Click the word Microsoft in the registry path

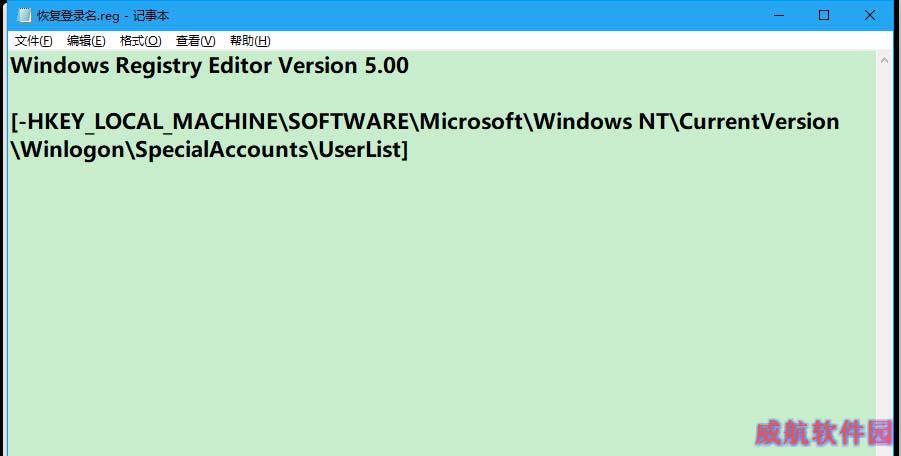tap(471, 121)
